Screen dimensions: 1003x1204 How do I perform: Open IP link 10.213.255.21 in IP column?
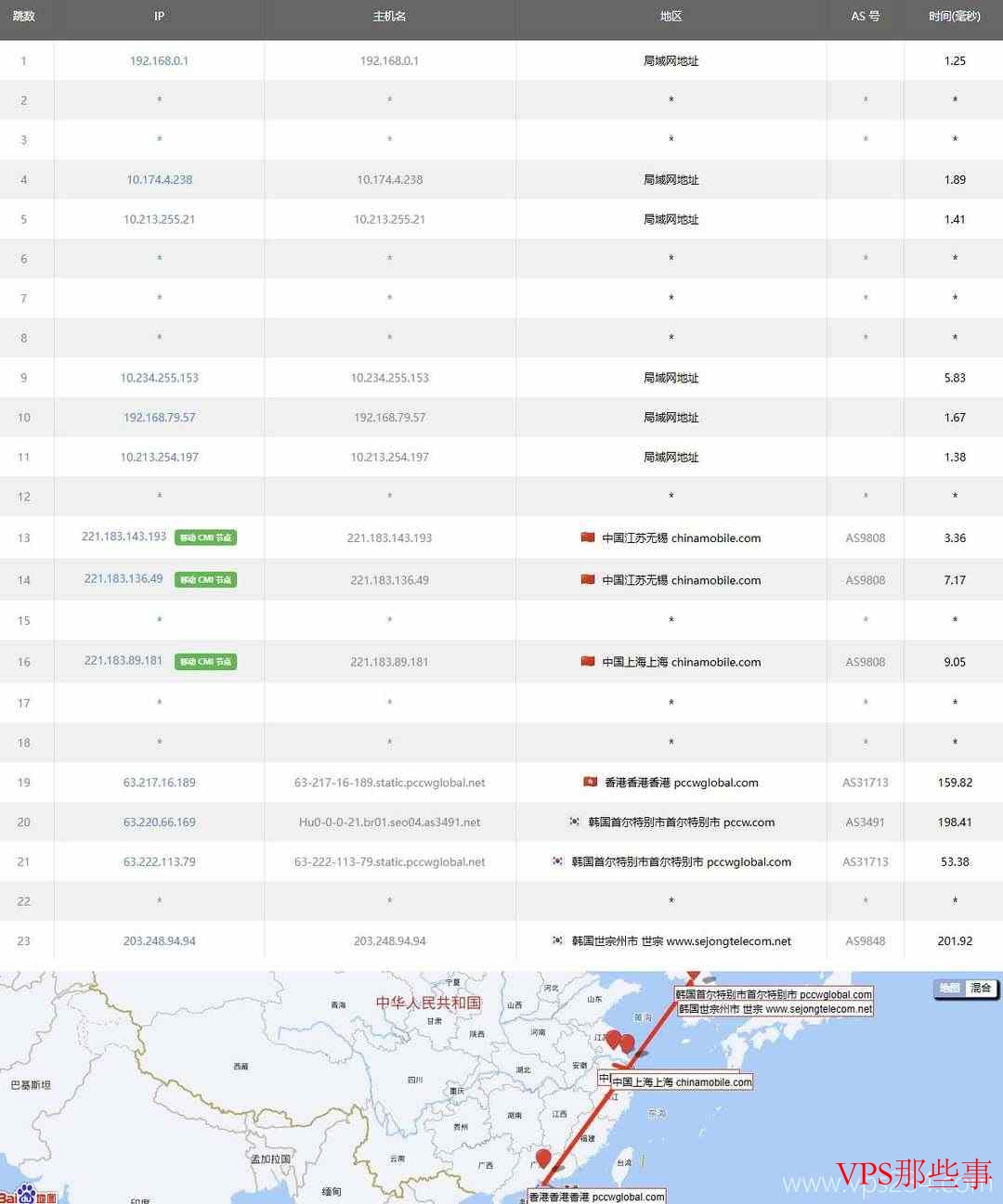159,219
